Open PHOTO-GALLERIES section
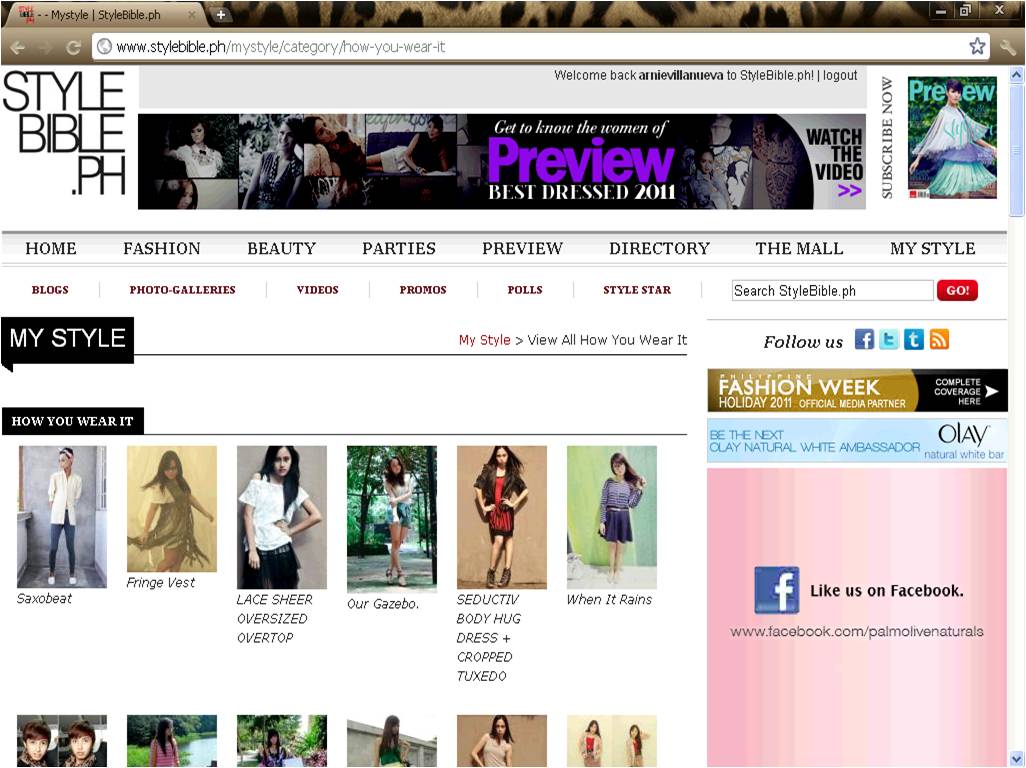 [183, 290]
